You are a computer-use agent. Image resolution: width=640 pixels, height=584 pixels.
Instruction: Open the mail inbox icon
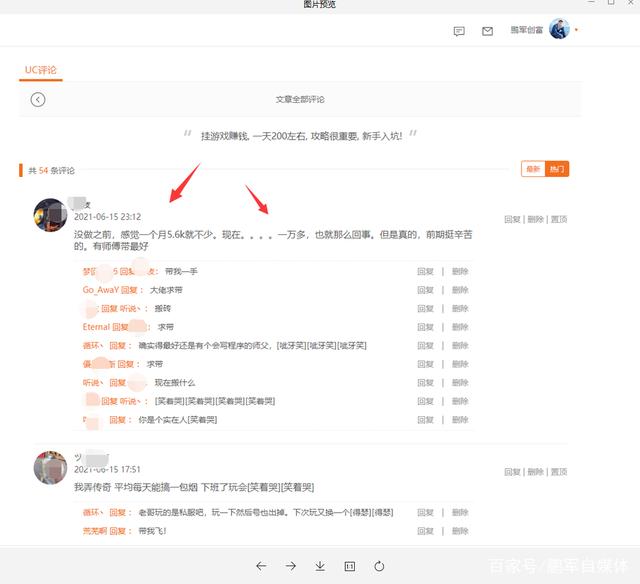[x=487, y=31]
